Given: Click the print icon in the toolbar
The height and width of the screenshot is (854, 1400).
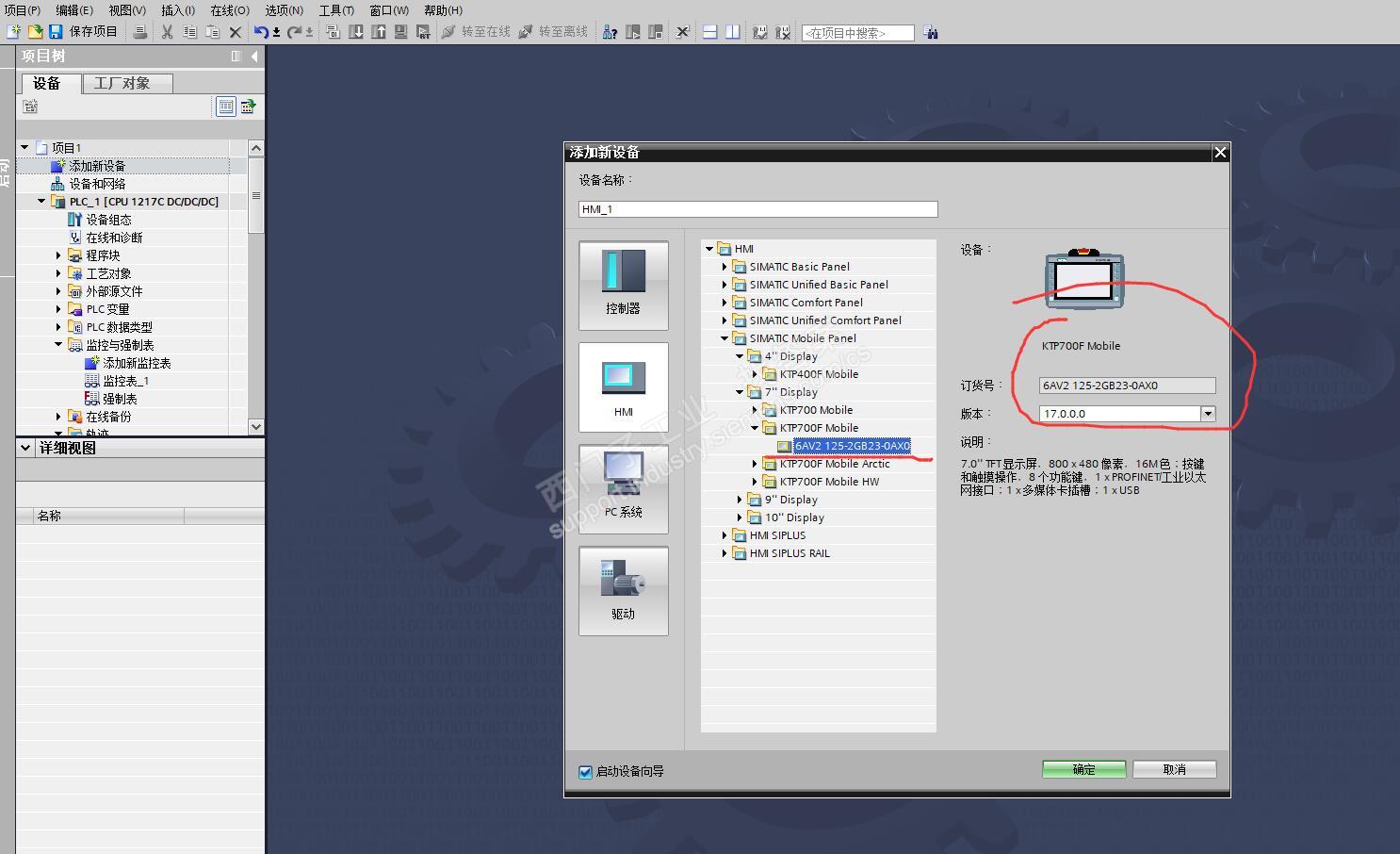Looking at the screenshot, I should point(140,32).
